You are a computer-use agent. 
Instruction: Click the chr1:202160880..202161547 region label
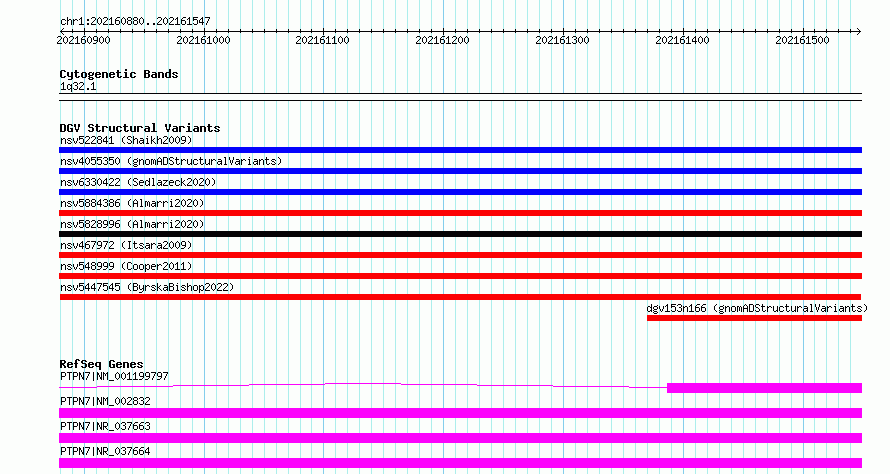(135, 22)
